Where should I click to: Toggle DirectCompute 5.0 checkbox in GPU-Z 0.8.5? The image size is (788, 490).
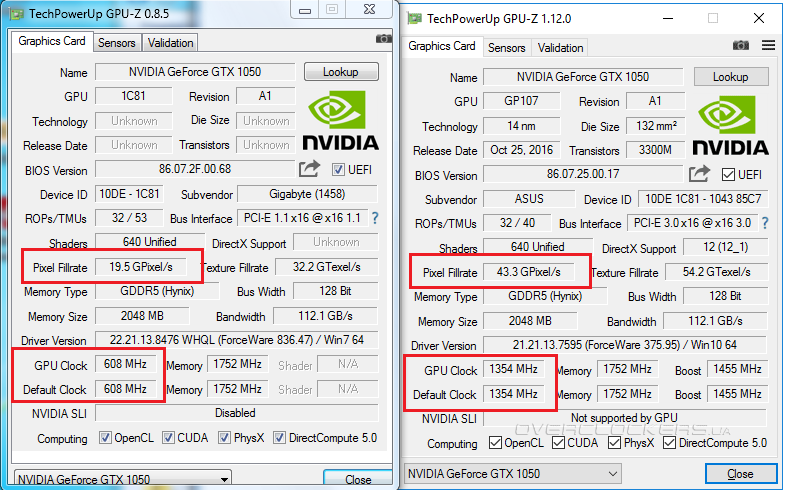click(x=279, y=438)
